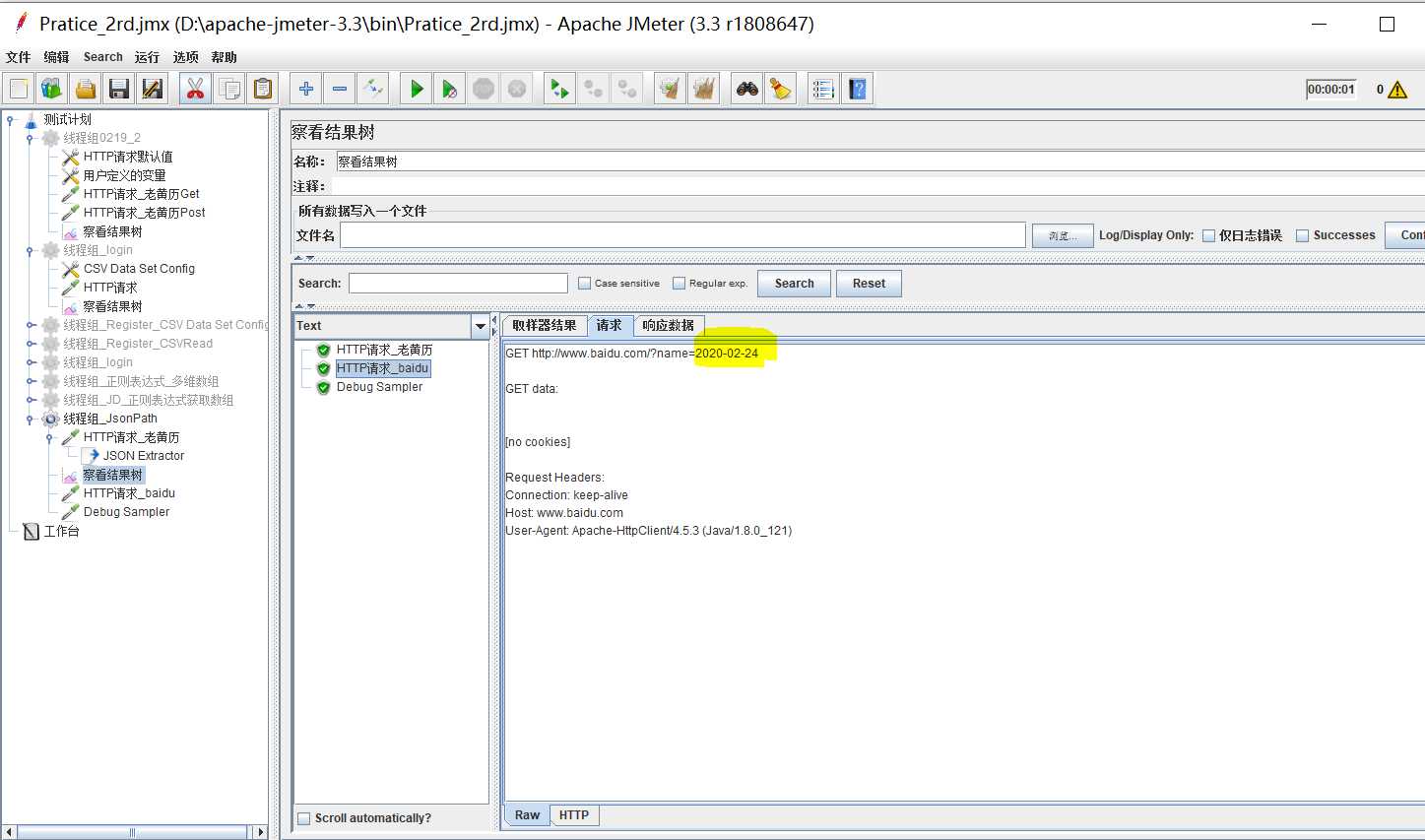
Task: Click the 文件名 input field
Action: pyautogui.click(x=682, y=234)
